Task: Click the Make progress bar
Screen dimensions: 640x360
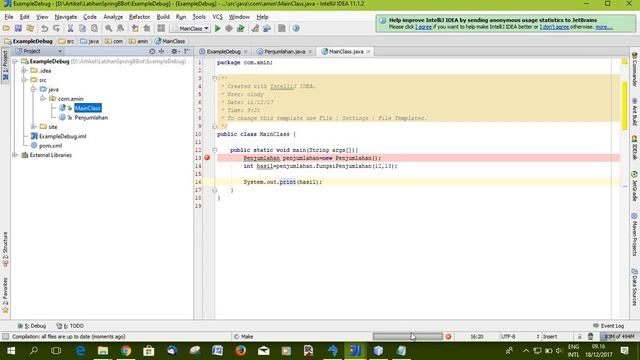Action: tap(407, 336)
